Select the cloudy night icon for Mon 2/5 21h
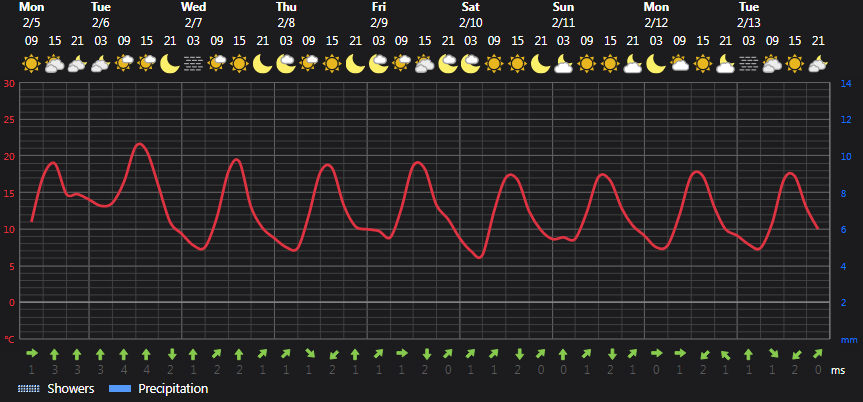 click(78, 64)
